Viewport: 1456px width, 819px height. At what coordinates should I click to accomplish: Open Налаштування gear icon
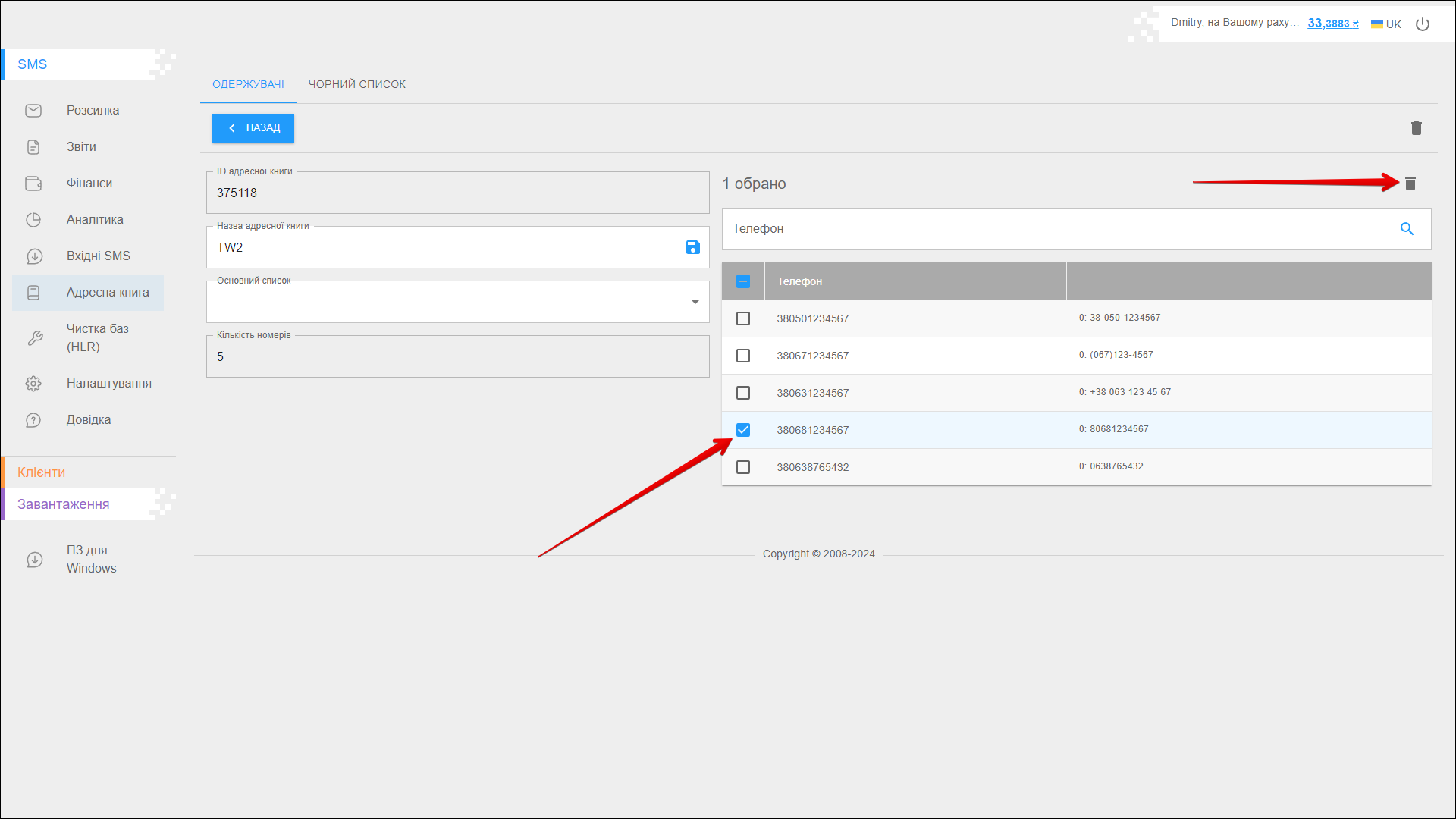click(x=33, y=384)
